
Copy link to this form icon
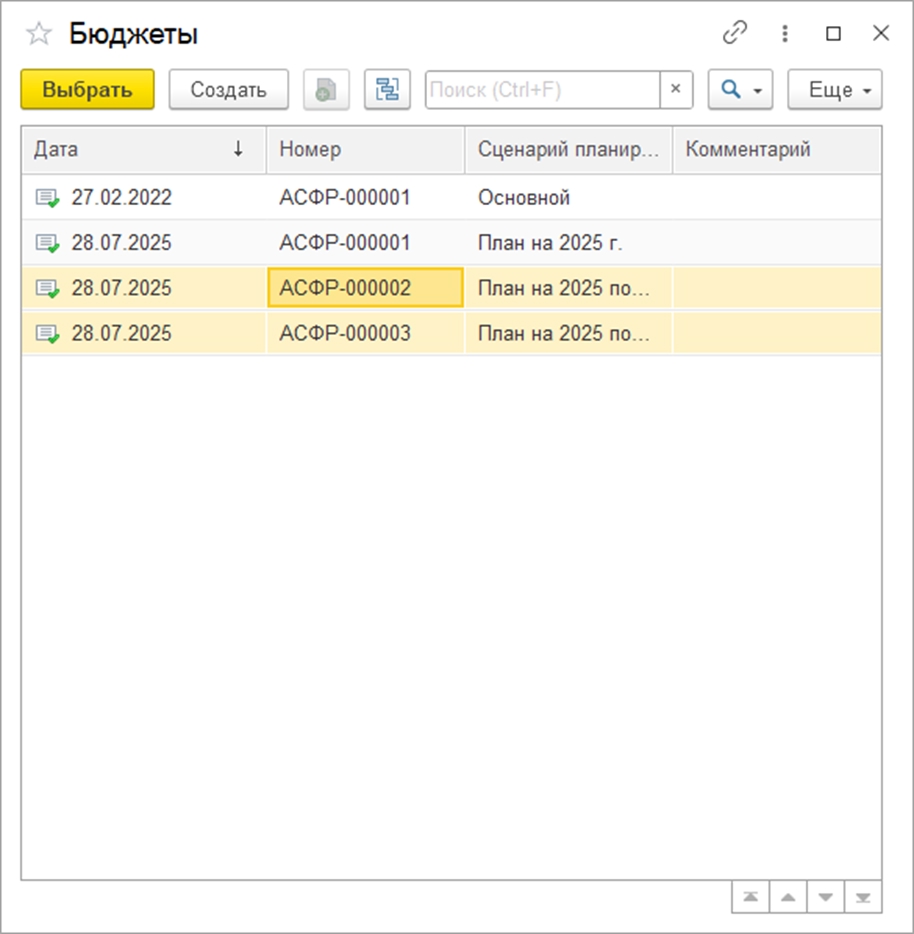(x=735, y=33)
